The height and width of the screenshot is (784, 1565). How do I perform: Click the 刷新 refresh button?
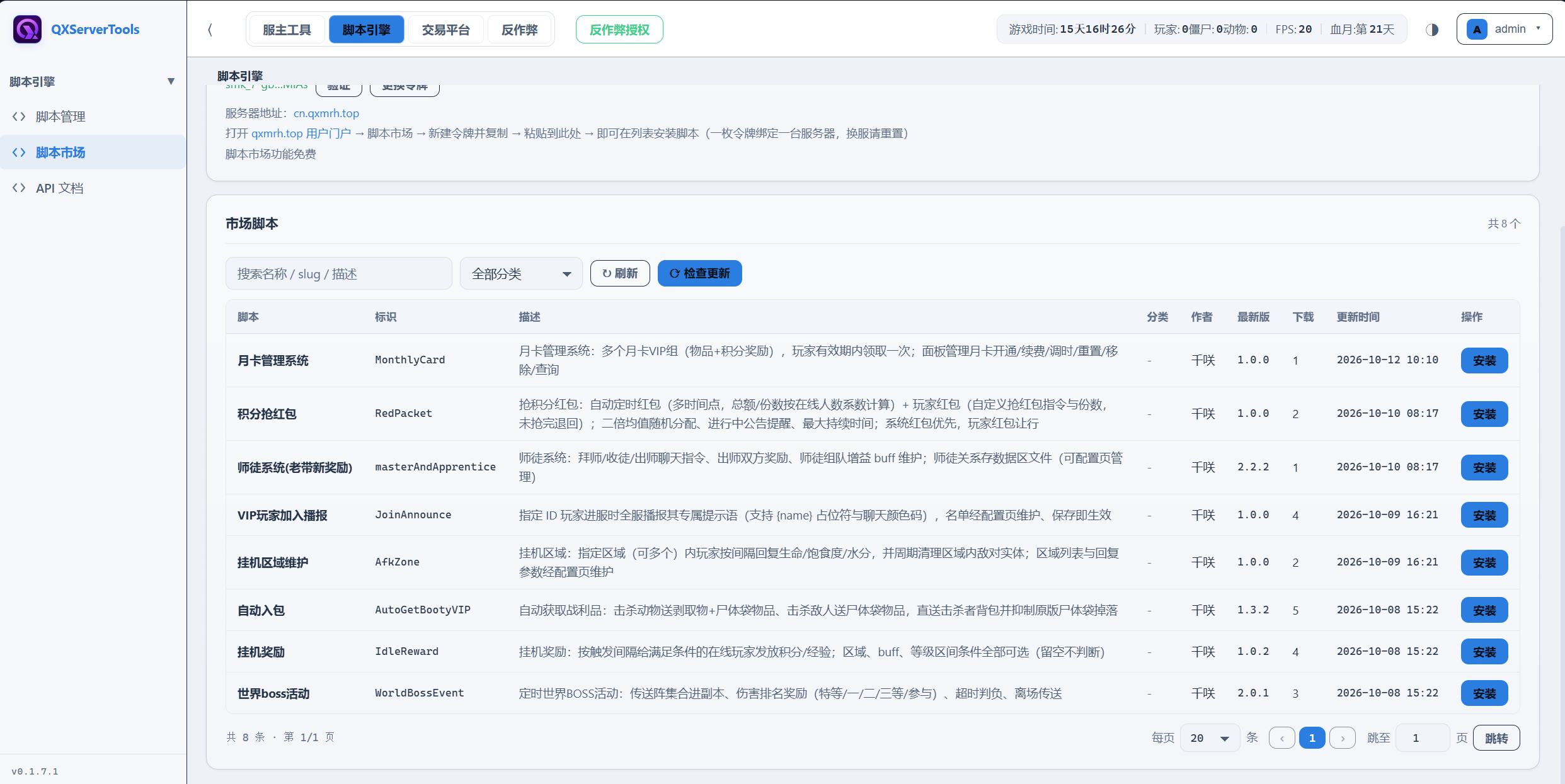620,273
